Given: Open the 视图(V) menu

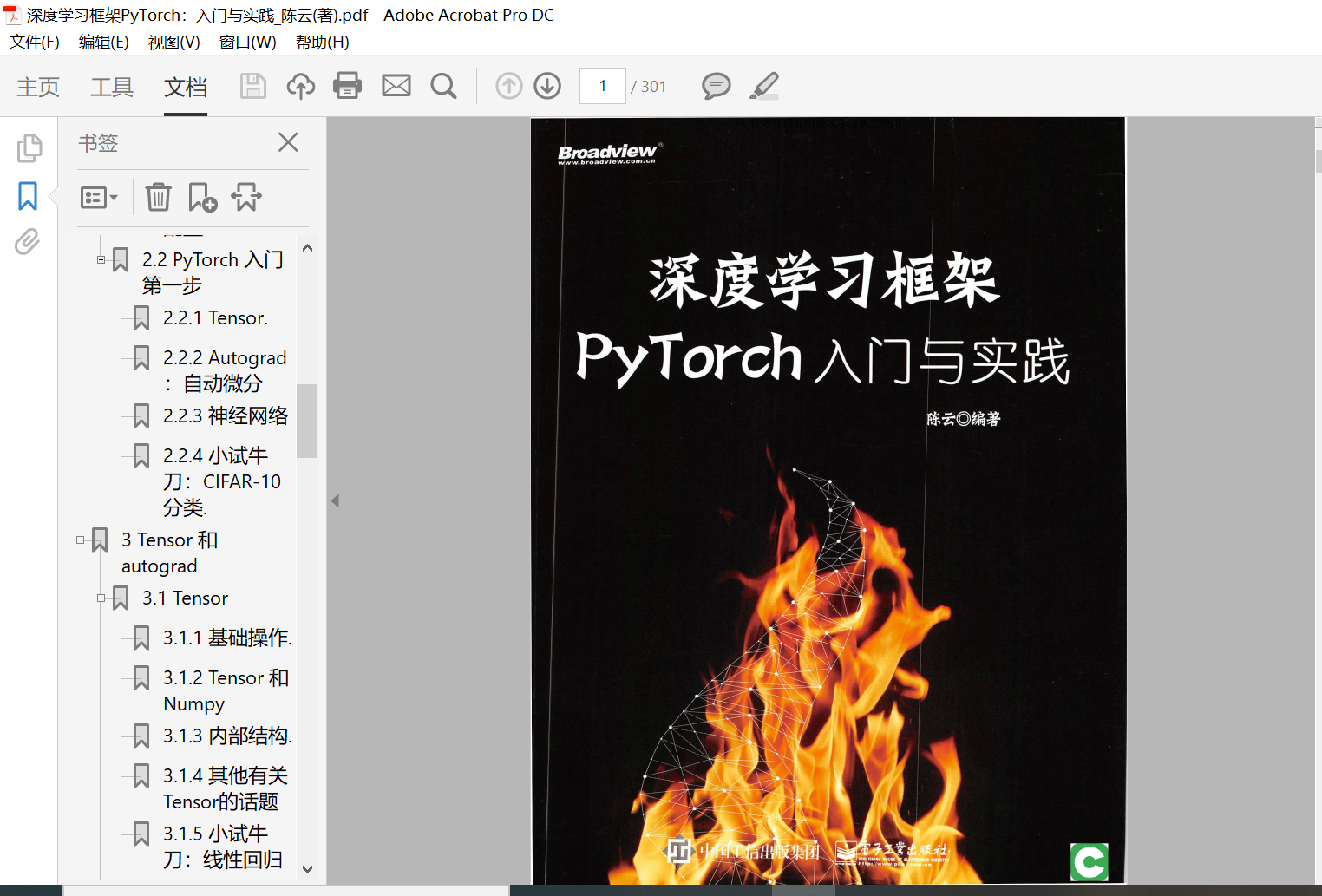Looking at the screenshot, I should point(174,43).
